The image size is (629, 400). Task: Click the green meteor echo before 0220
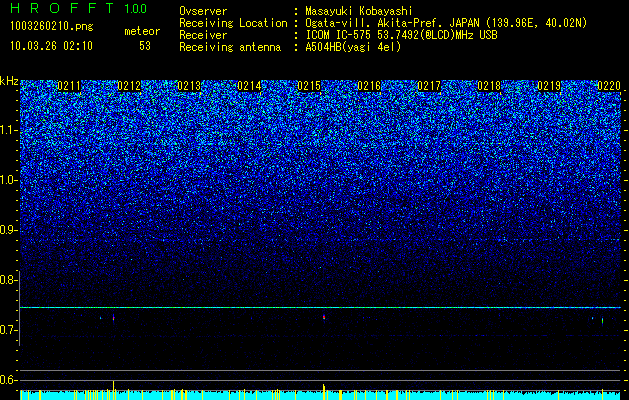click(602, 321)
